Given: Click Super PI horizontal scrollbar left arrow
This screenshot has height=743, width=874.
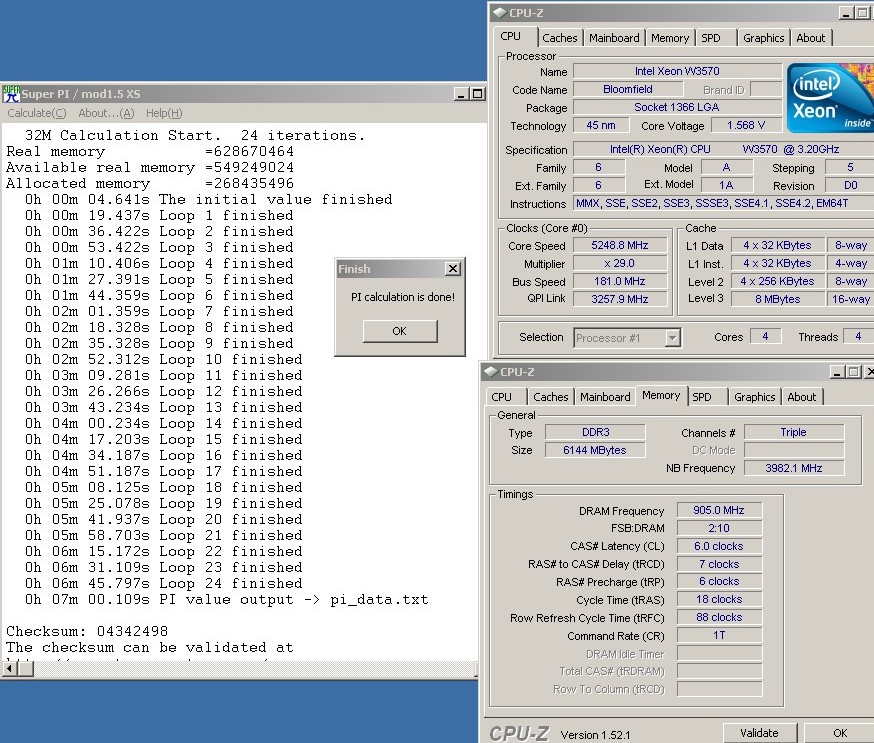Looking at the screenshot, I should pyautogui.click(x=10, y=668).
